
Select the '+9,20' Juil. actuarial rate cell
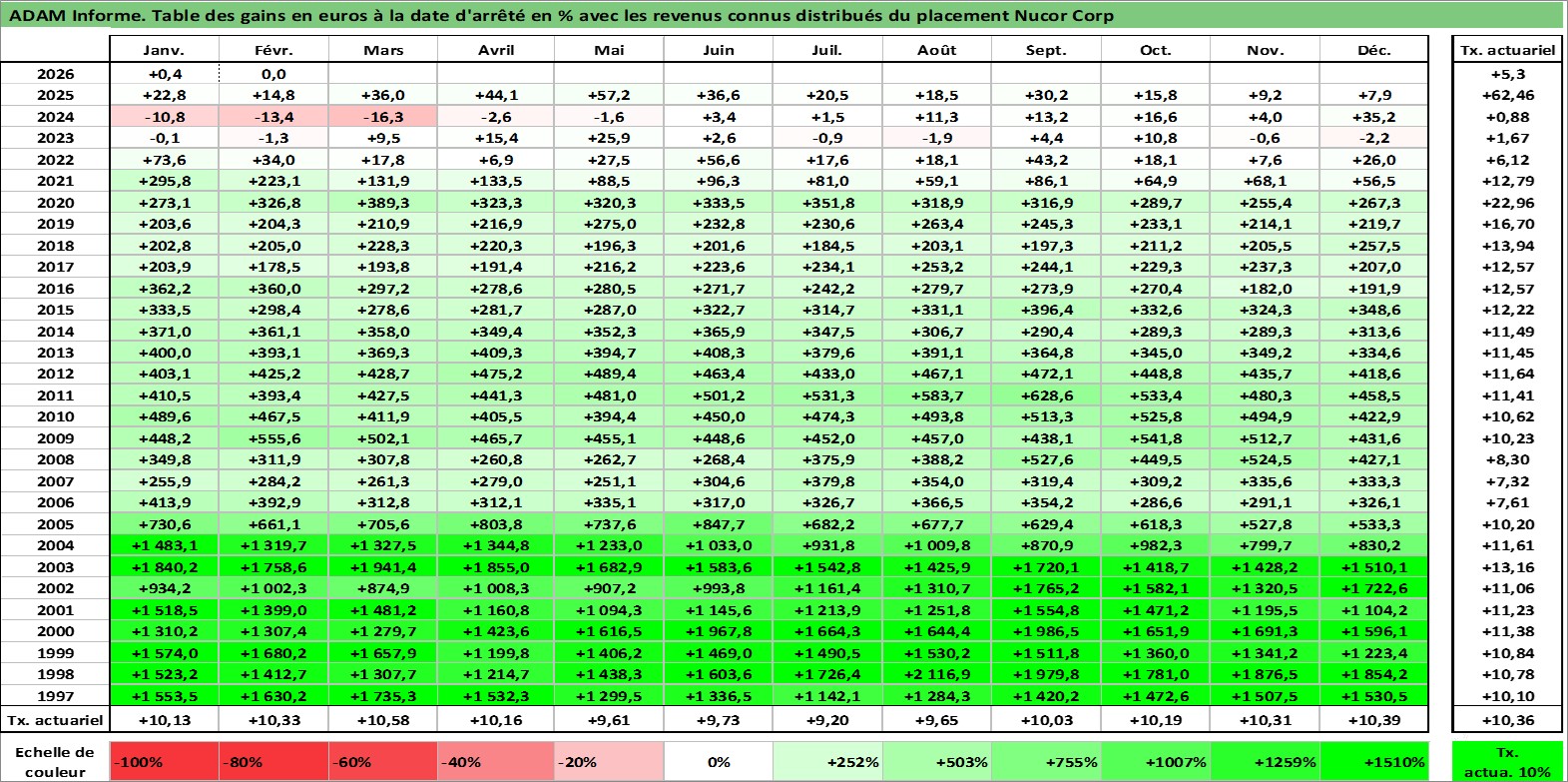pos(827,720)
